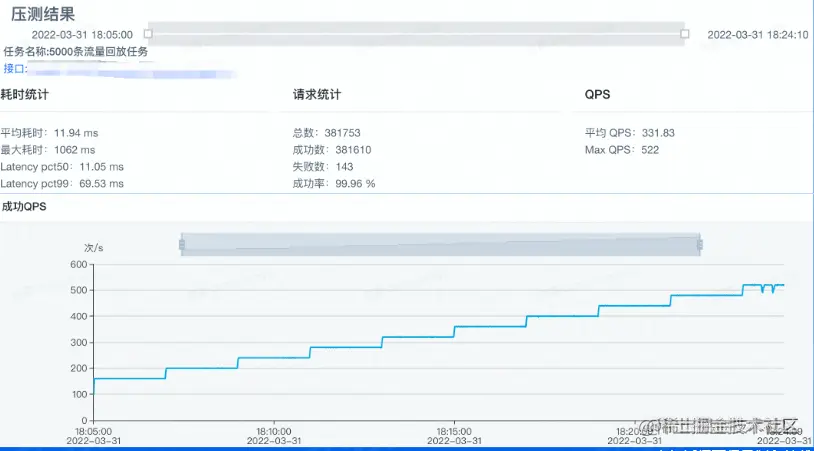Click the end time 2022-03-31 18:24:10 label
This screenshot has width=814, height=451.
pos(757,35)
